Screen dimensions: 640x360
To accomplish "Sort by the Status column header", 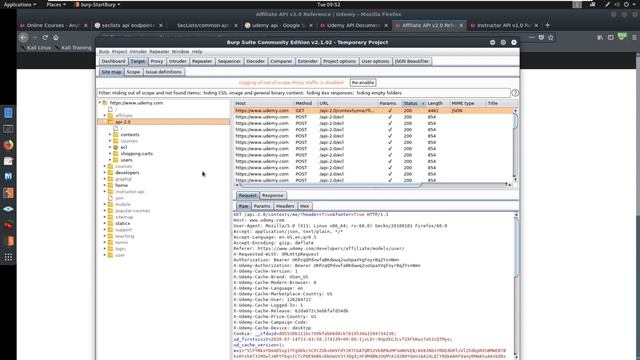I will (x=413, y=103).
